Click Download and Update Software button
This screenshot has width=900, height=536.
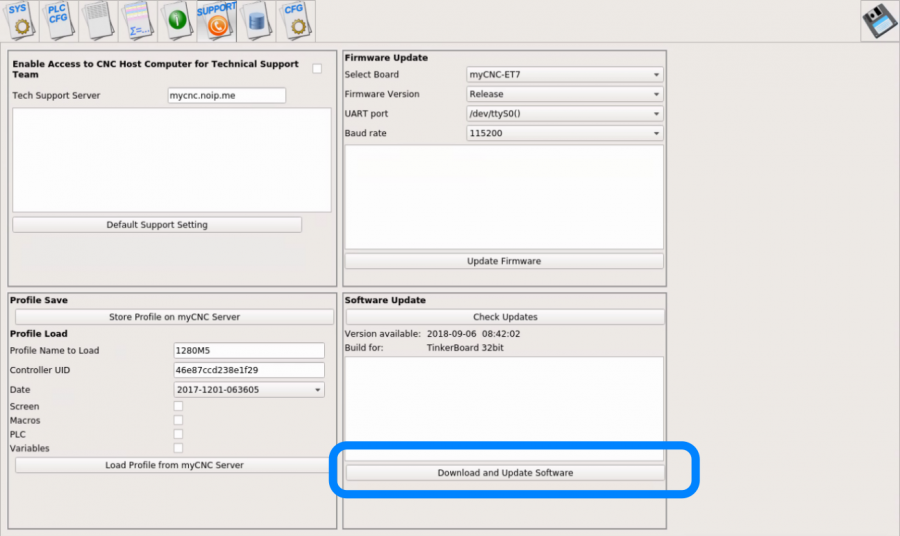pyautogui.click(x=505, y=473)
